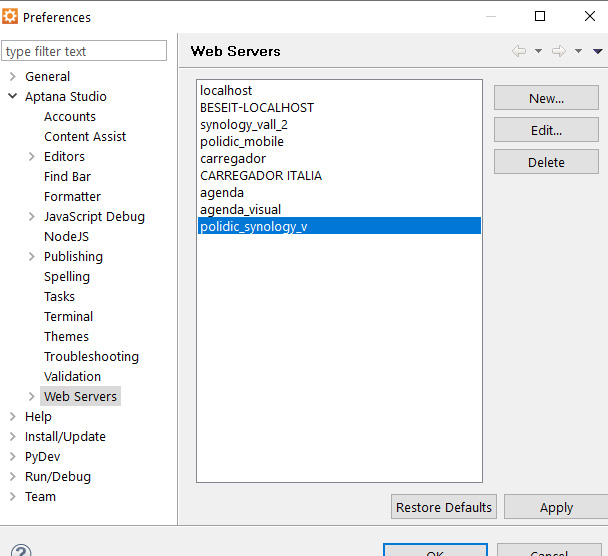Expand the Team tree node
The height and width of the screenshot is (556, 608).
click(x=12, y=496)
